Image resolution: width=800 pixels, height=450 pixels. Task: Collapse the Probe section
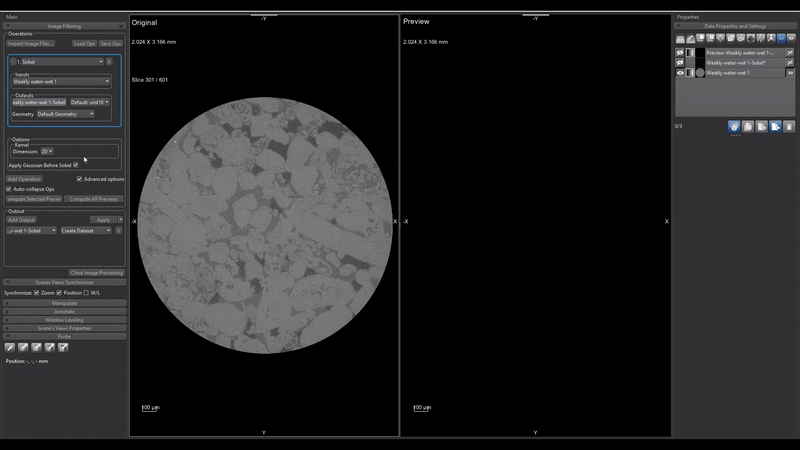pyautogui.click(x=64, y=337)
